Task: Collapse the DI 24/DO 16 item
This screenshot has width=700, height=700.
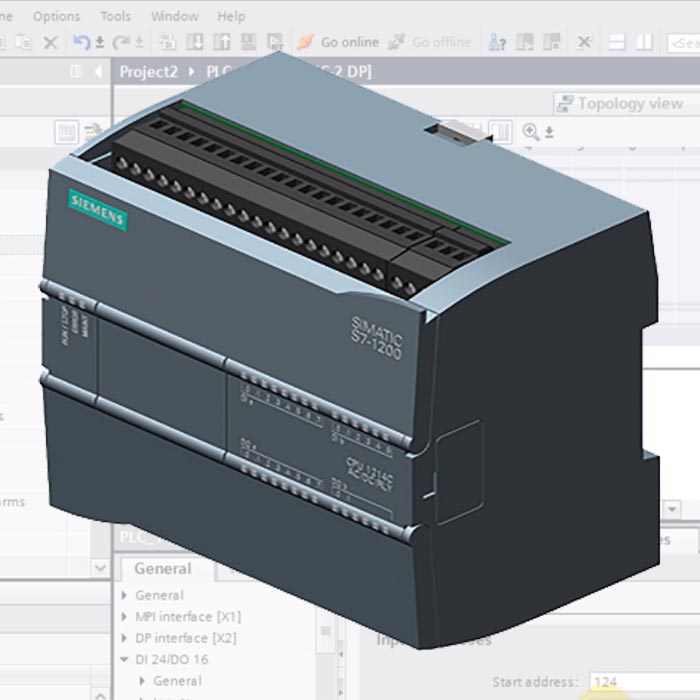Action: (x=125, y=659)
